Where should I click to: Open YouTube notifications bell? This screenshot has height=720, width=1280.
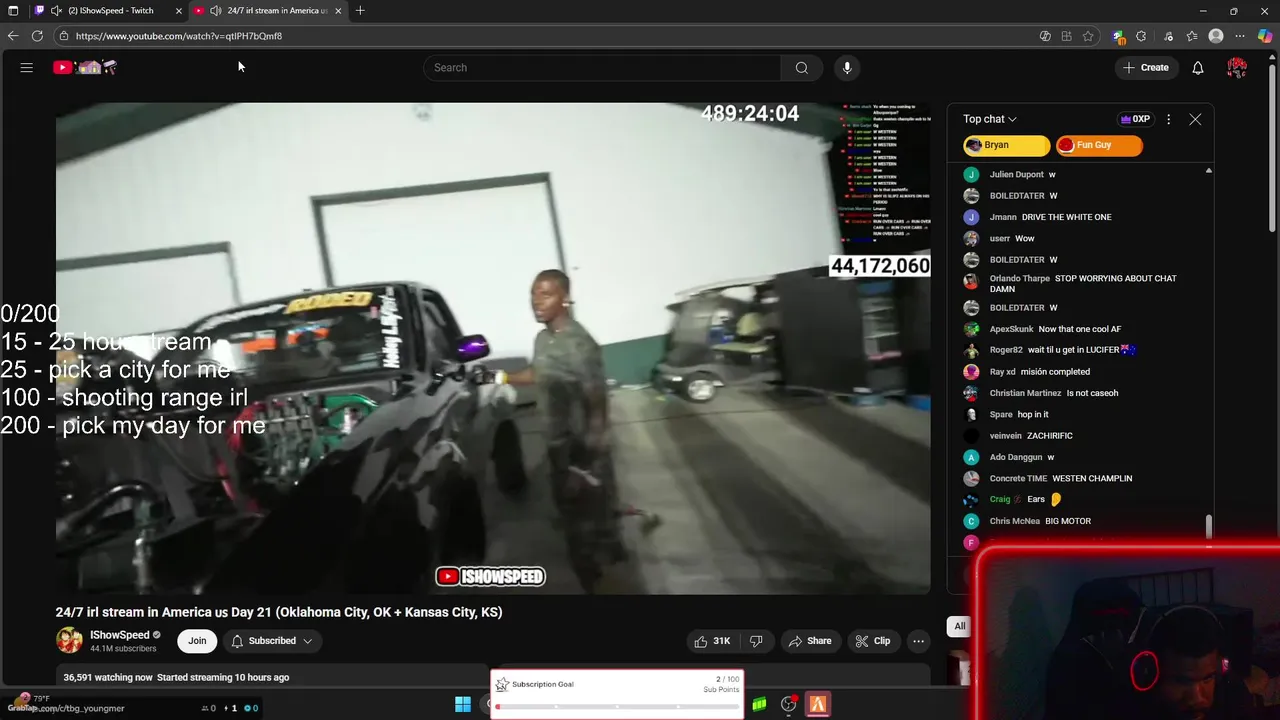1197,67
